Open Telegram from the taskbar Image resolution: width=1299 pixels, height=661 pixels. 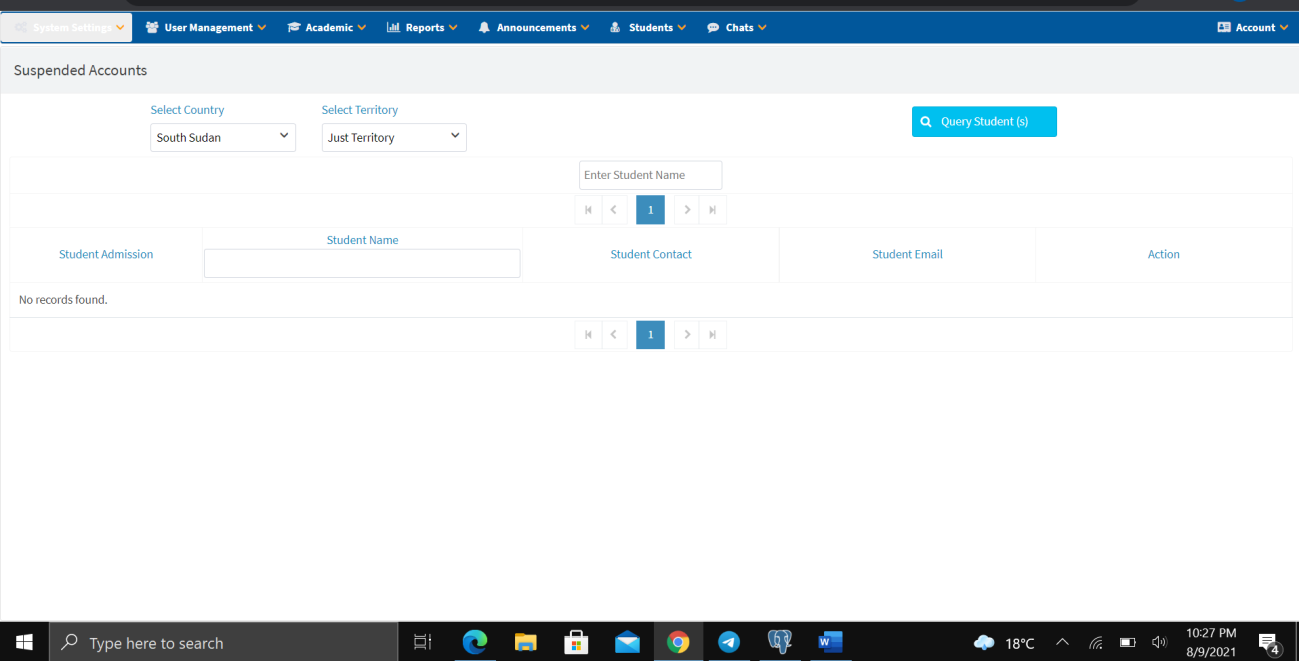coord(729,642)
